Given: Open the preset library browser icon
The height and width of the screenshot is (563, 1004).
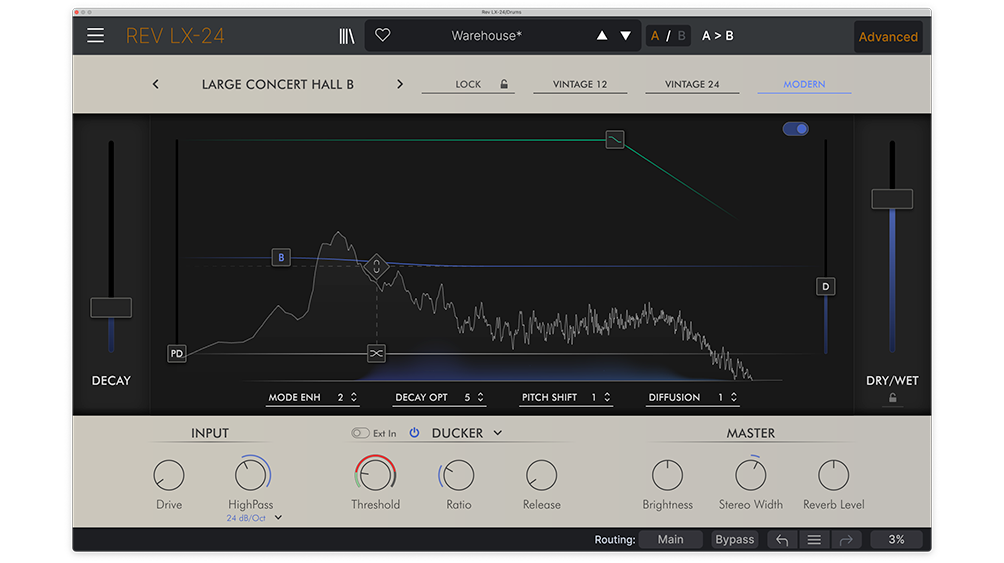Looking at the screenshot, I should tap(346, 36).
